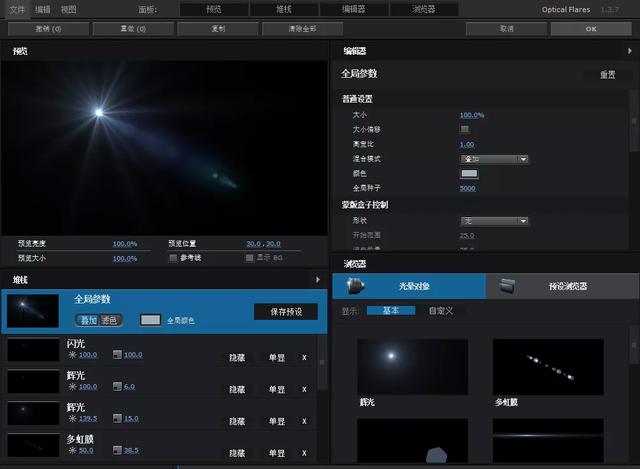This screenshot has width=640, height=469.
Task: Click the 复制 button
Action: [x=218, y=29]
